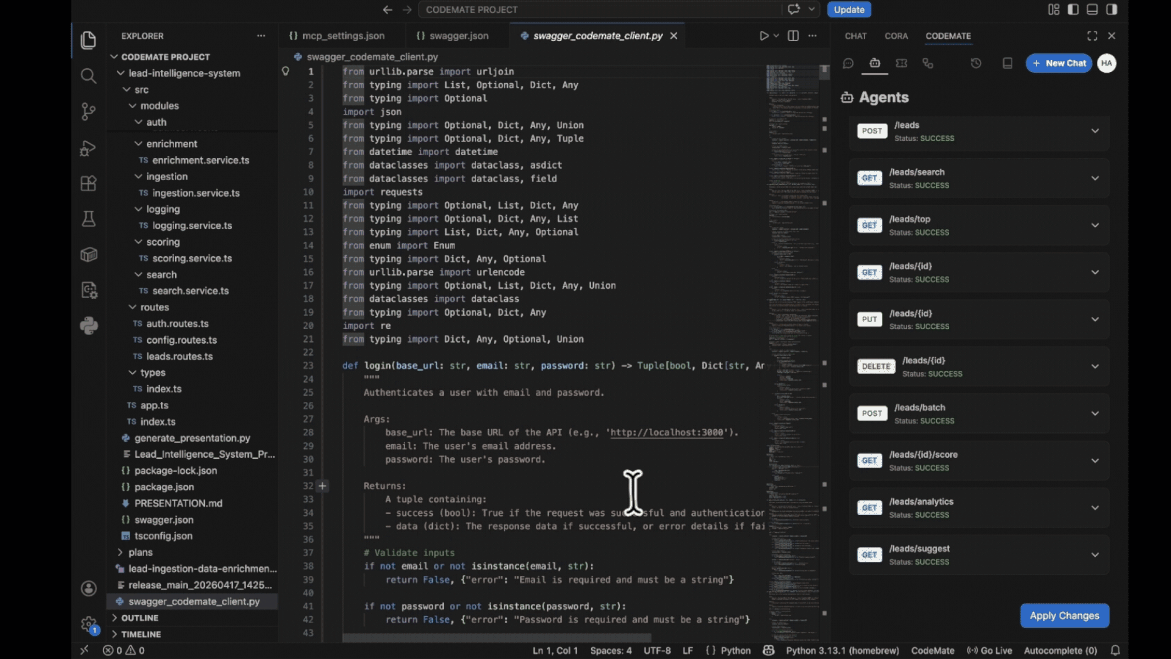The height and width of the screenshot is (659, 1171).
Task: Open the Python extension icon in activity bar
Action: (x=88, y=325)
